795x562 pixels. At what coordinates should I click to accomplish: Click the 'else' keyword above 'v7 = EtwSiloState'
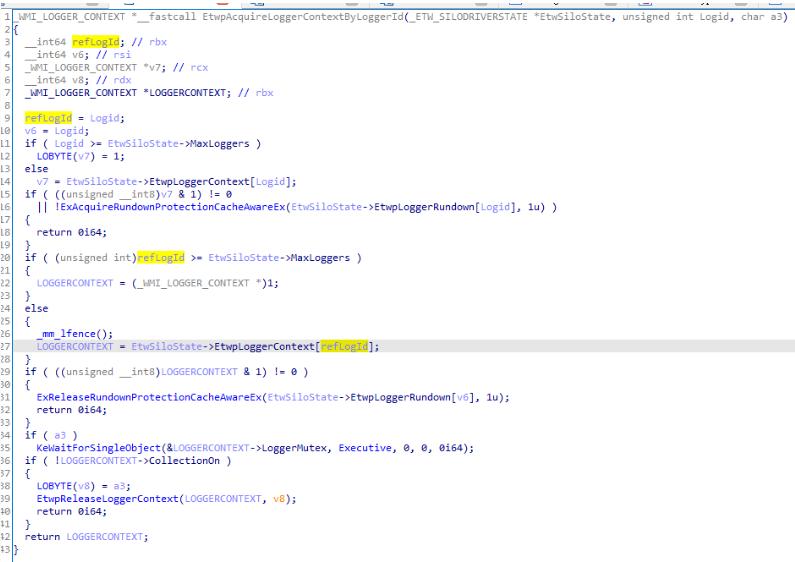click(x=37, y=168)
